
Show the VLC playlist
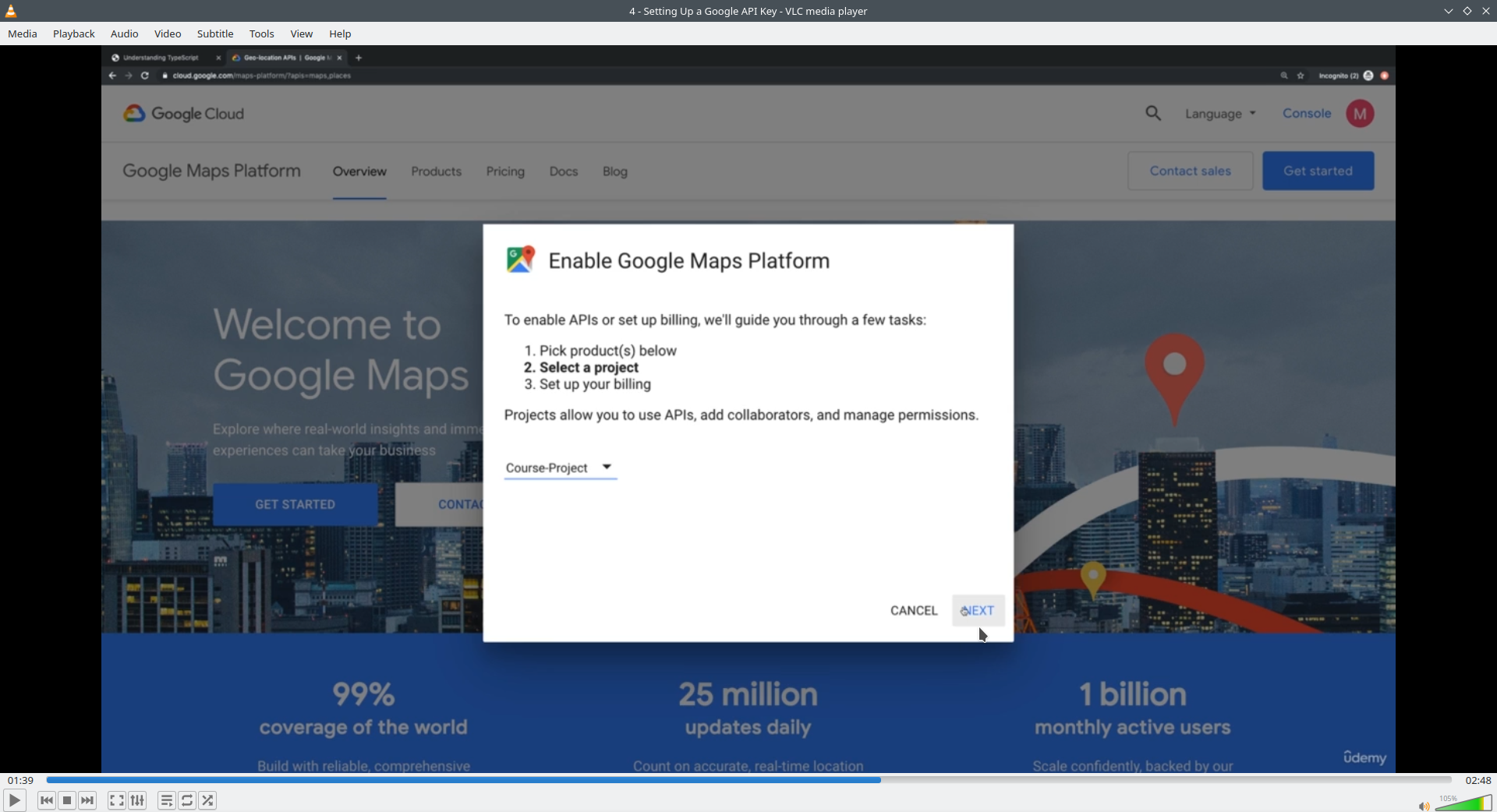(166, 800)
